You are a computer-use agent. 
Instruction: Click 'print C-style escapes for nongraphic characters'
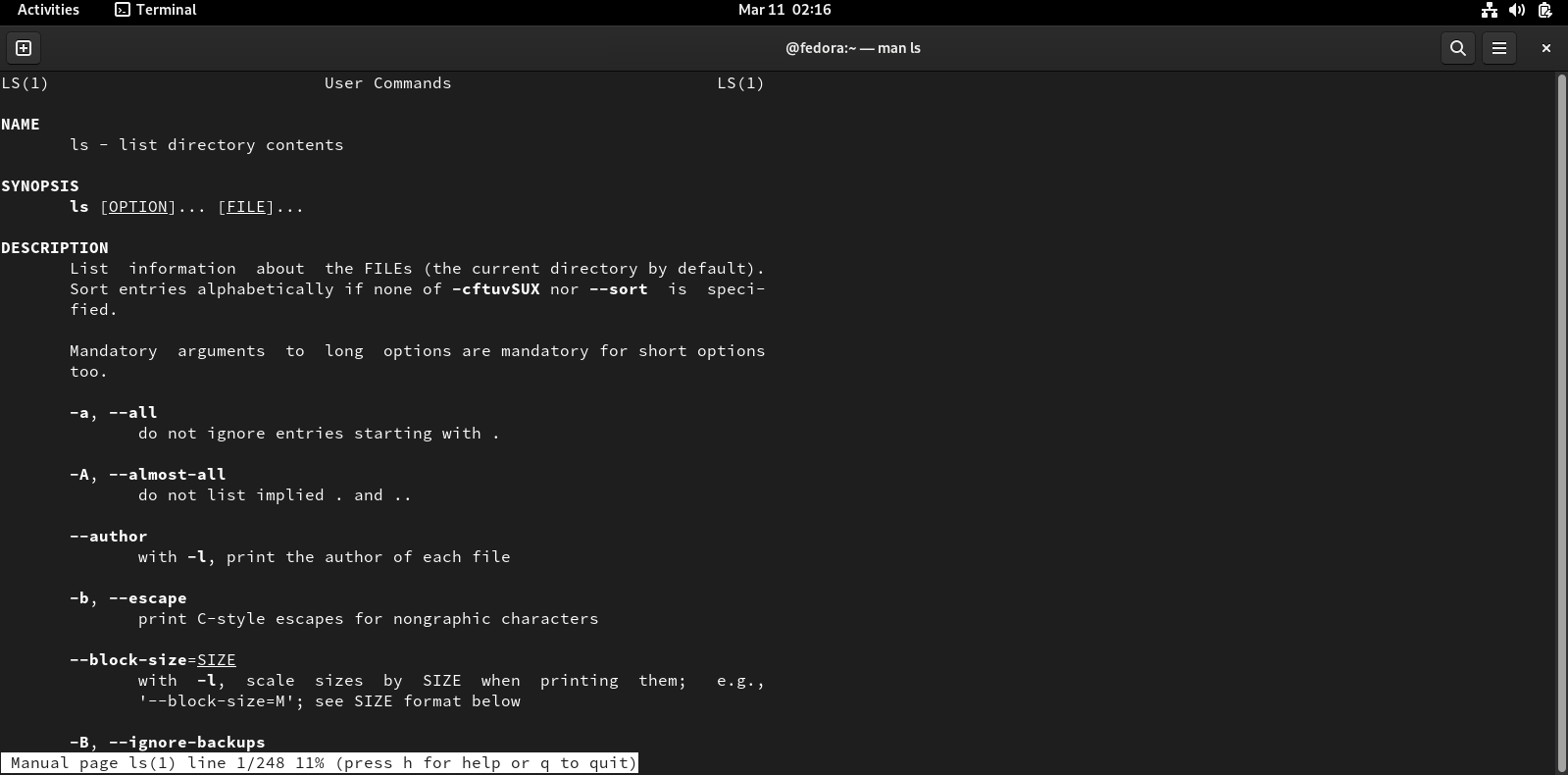(x=369, y=619)
